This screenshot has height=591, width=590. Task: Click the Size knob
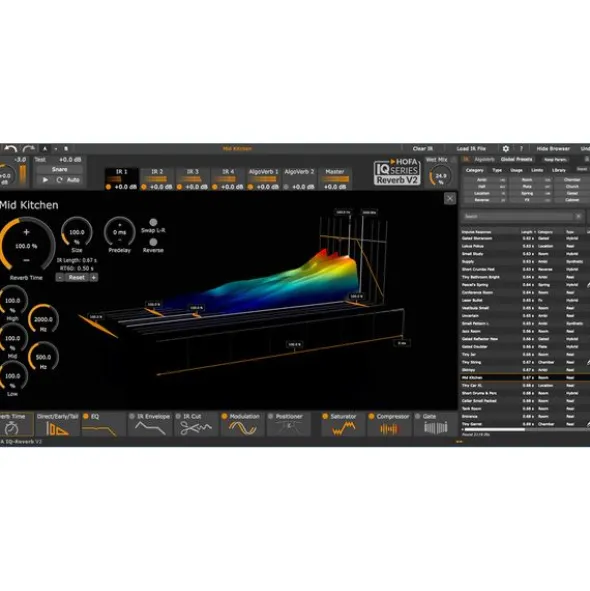coord(77,232)
